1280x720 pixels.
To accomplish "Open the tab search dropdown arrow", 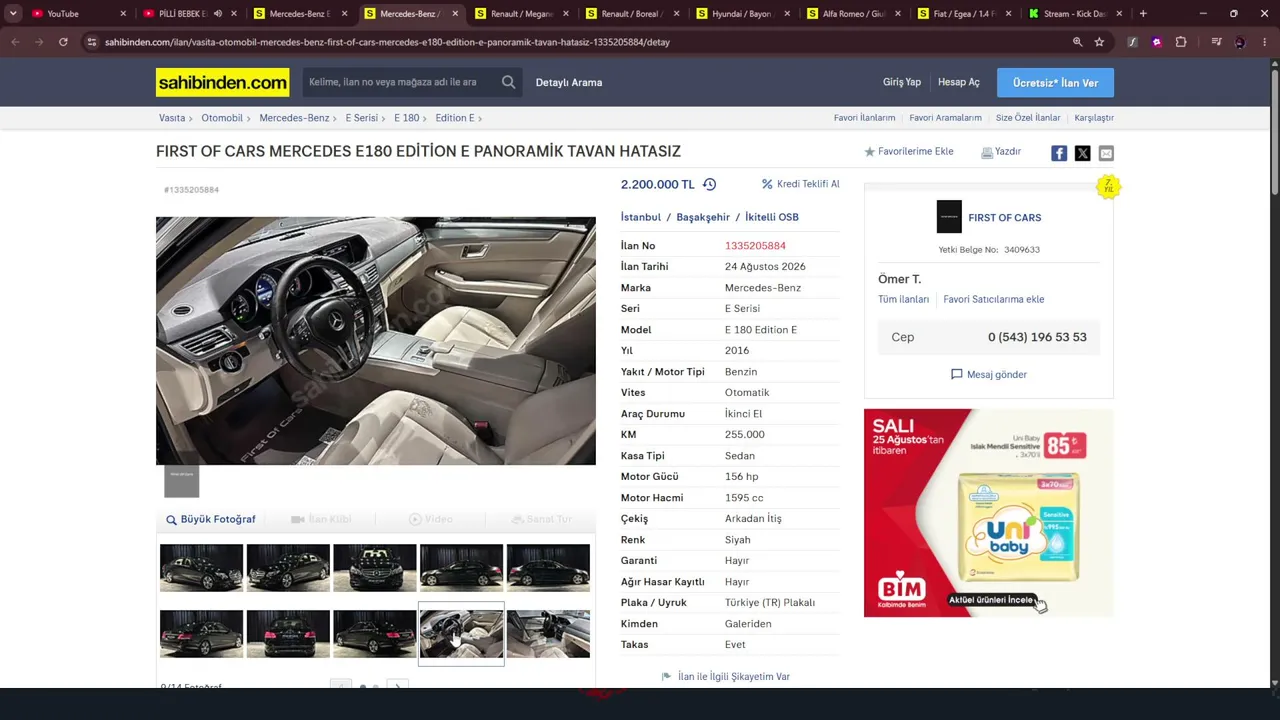I will tap(13, 14).
